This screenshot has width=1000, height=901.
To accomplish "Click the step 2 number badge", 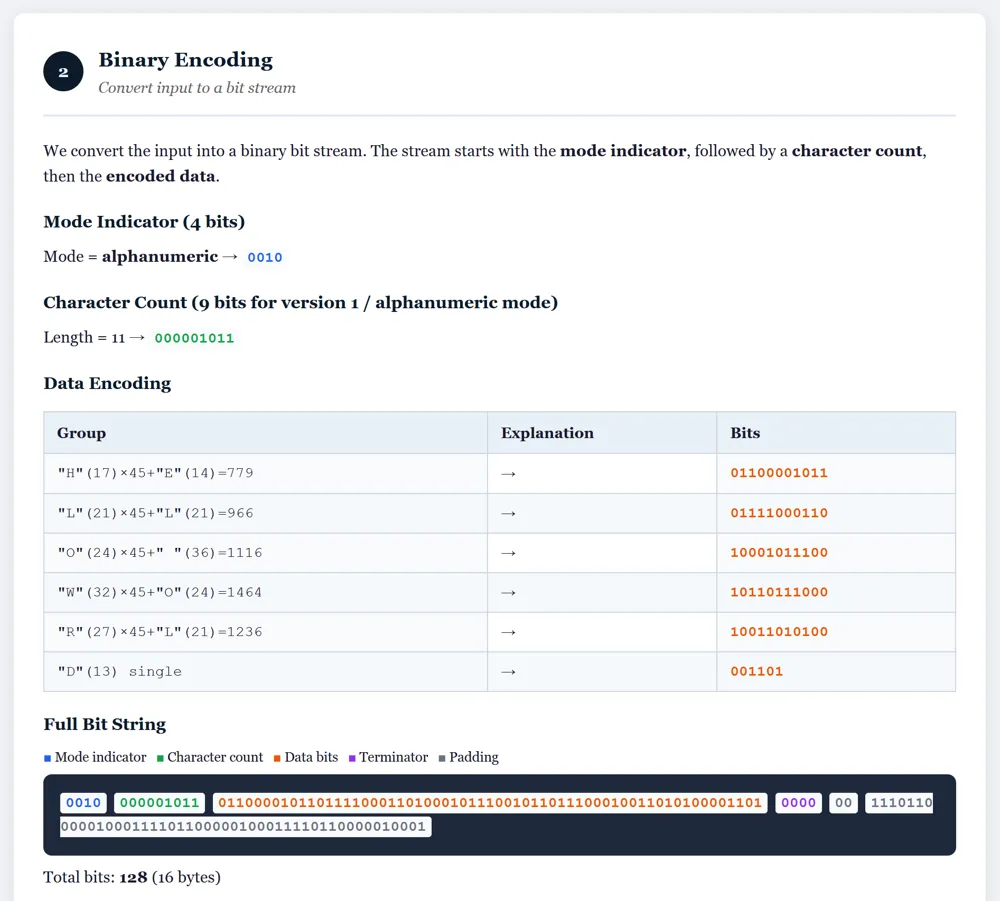I will (63, 72).
